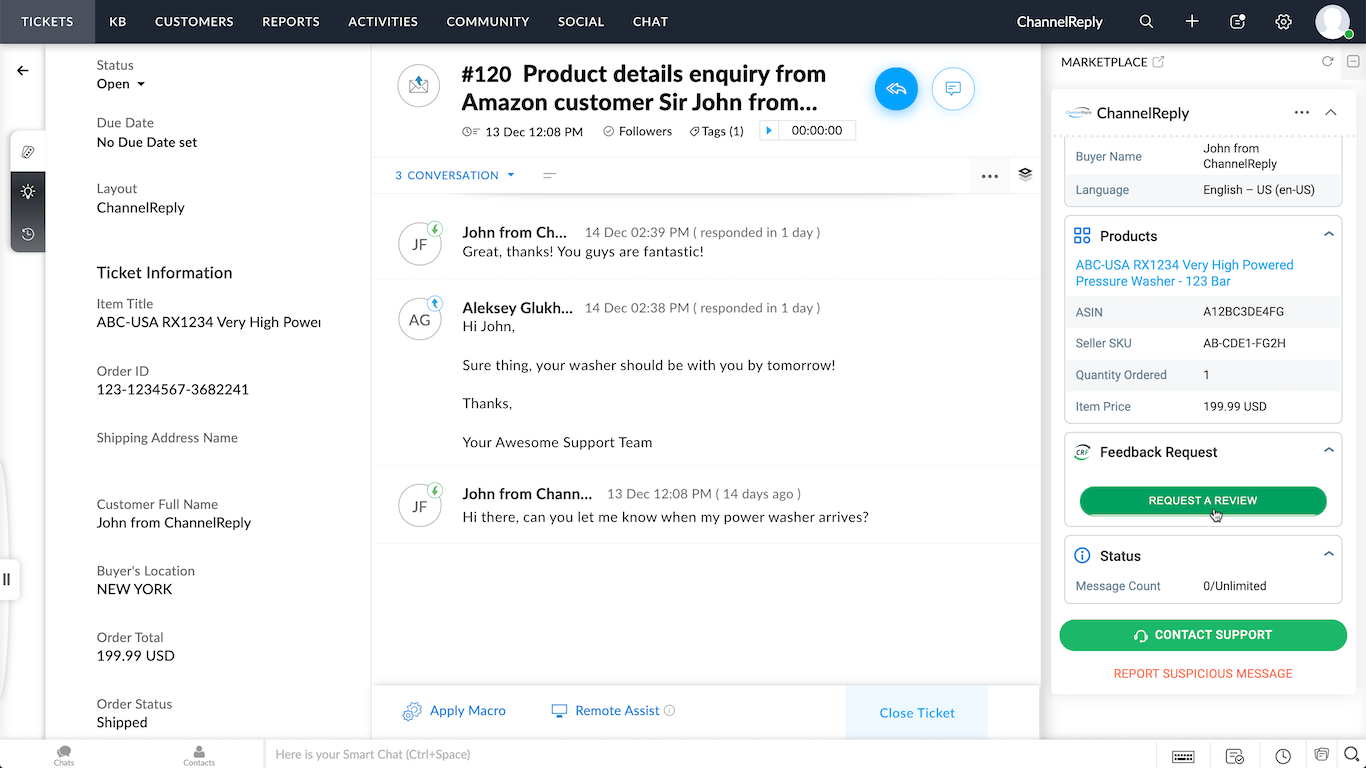The height and width of the screenshot is (768, 1366).
Task: Open Contacts in the bottom bar
Action: (x=199, y=755)
